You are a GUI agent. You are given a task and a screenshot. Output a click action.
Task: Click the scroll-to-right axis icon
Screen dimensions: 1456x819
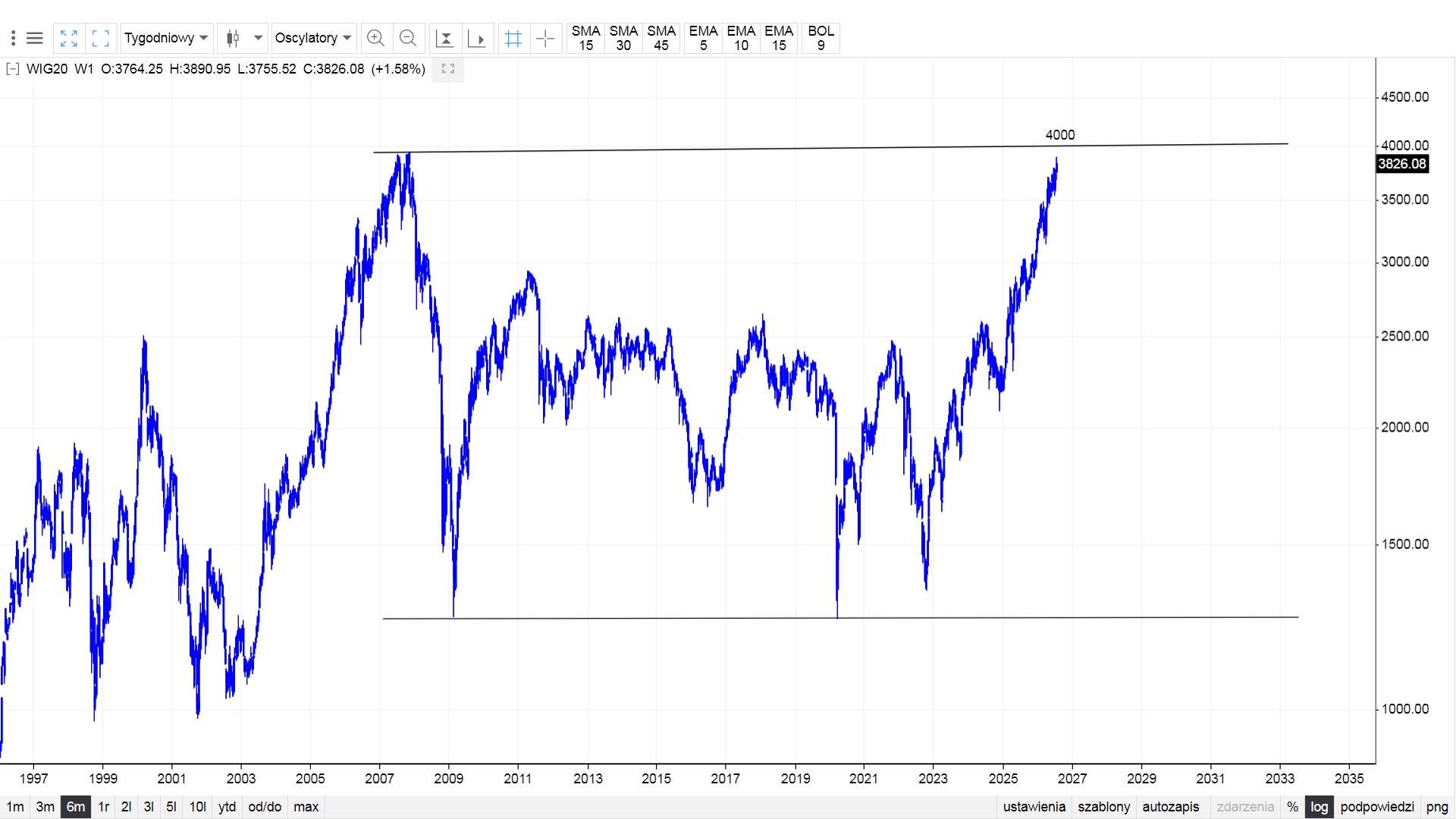pyautogui.click(x=478, y=38)
